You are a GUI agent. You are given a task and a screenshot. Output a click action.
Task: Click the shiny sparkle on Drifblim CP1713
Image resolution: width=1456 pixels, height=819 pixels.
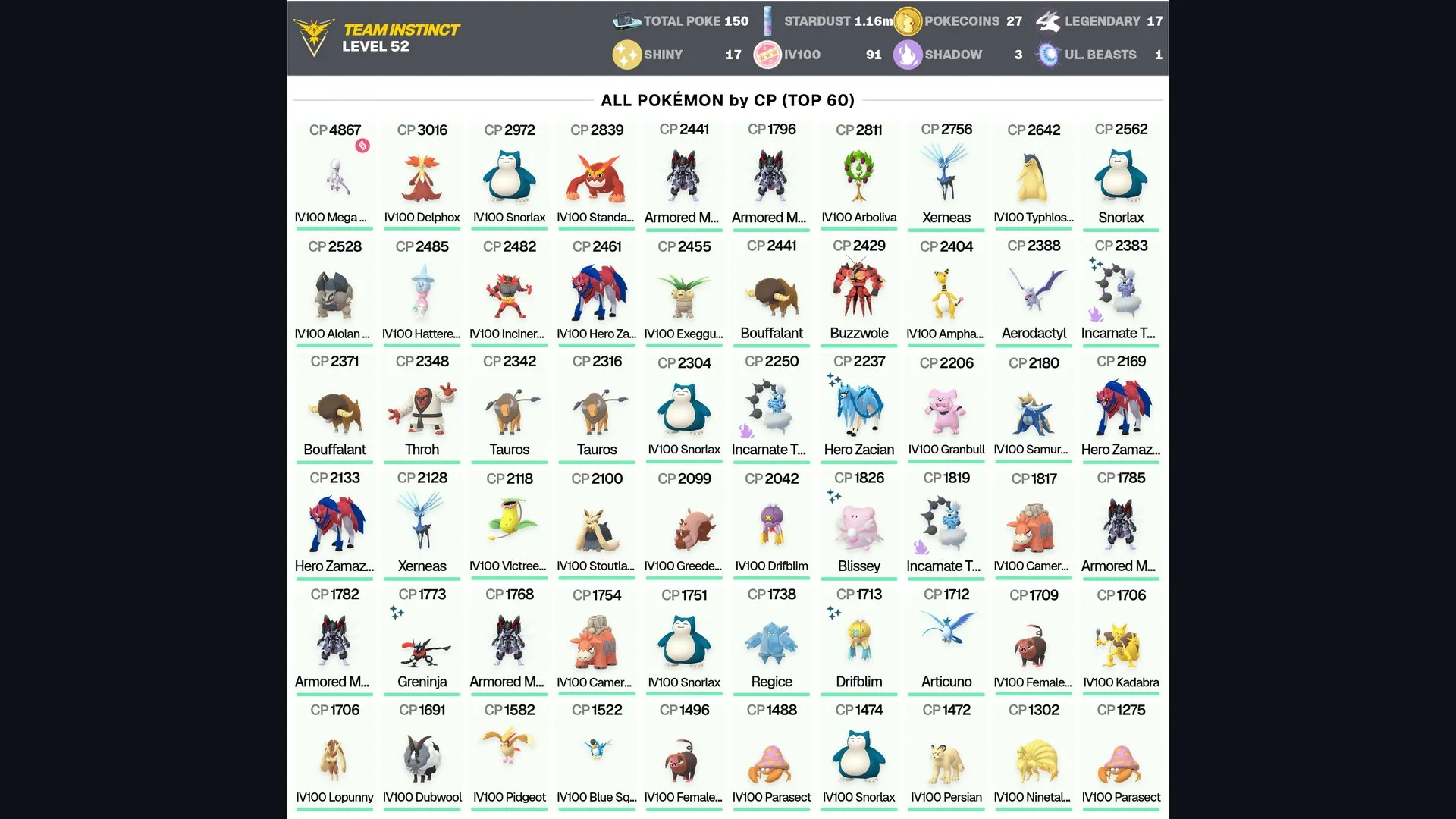point(834,612)
